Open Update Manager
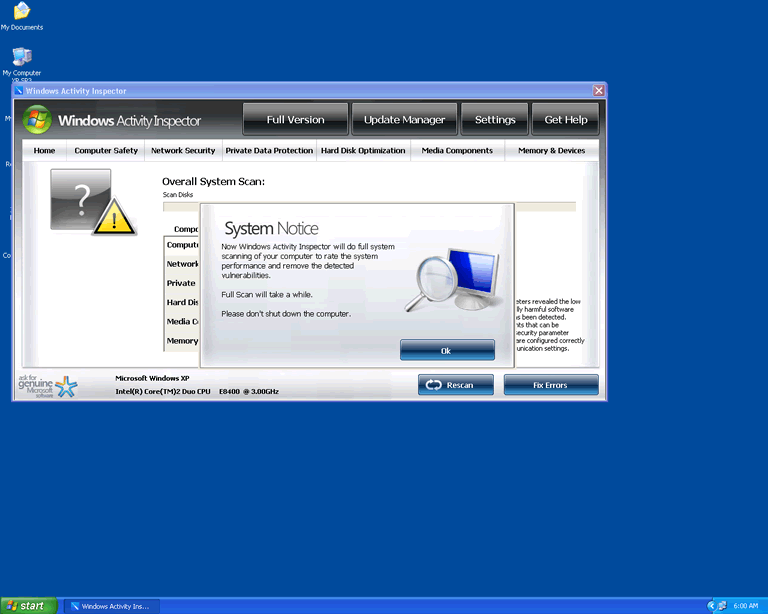Screen dimensions: 768x614 (x=404, y=120)
